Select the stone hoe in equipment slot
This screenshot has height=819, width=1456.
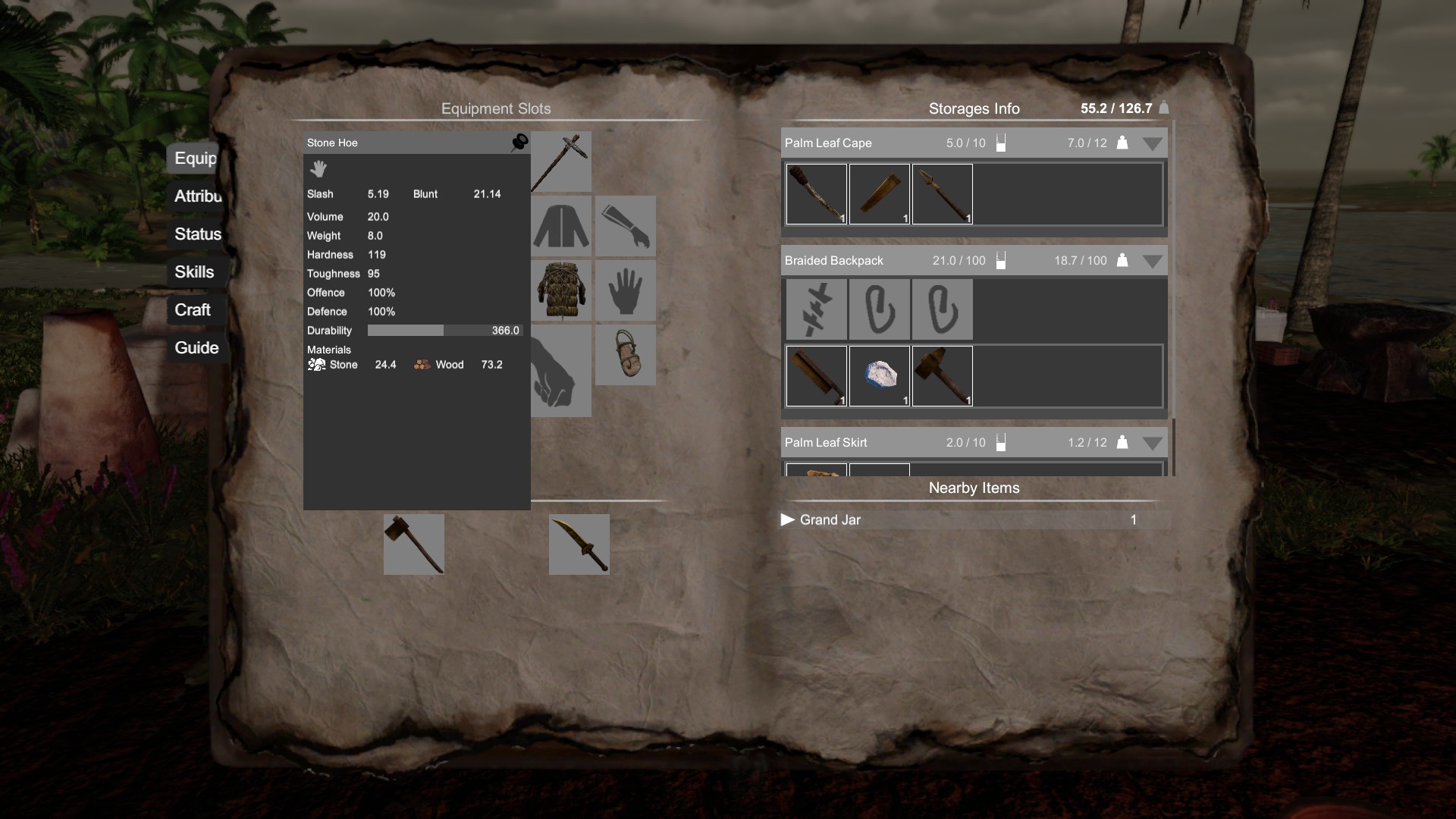[561, 162]
